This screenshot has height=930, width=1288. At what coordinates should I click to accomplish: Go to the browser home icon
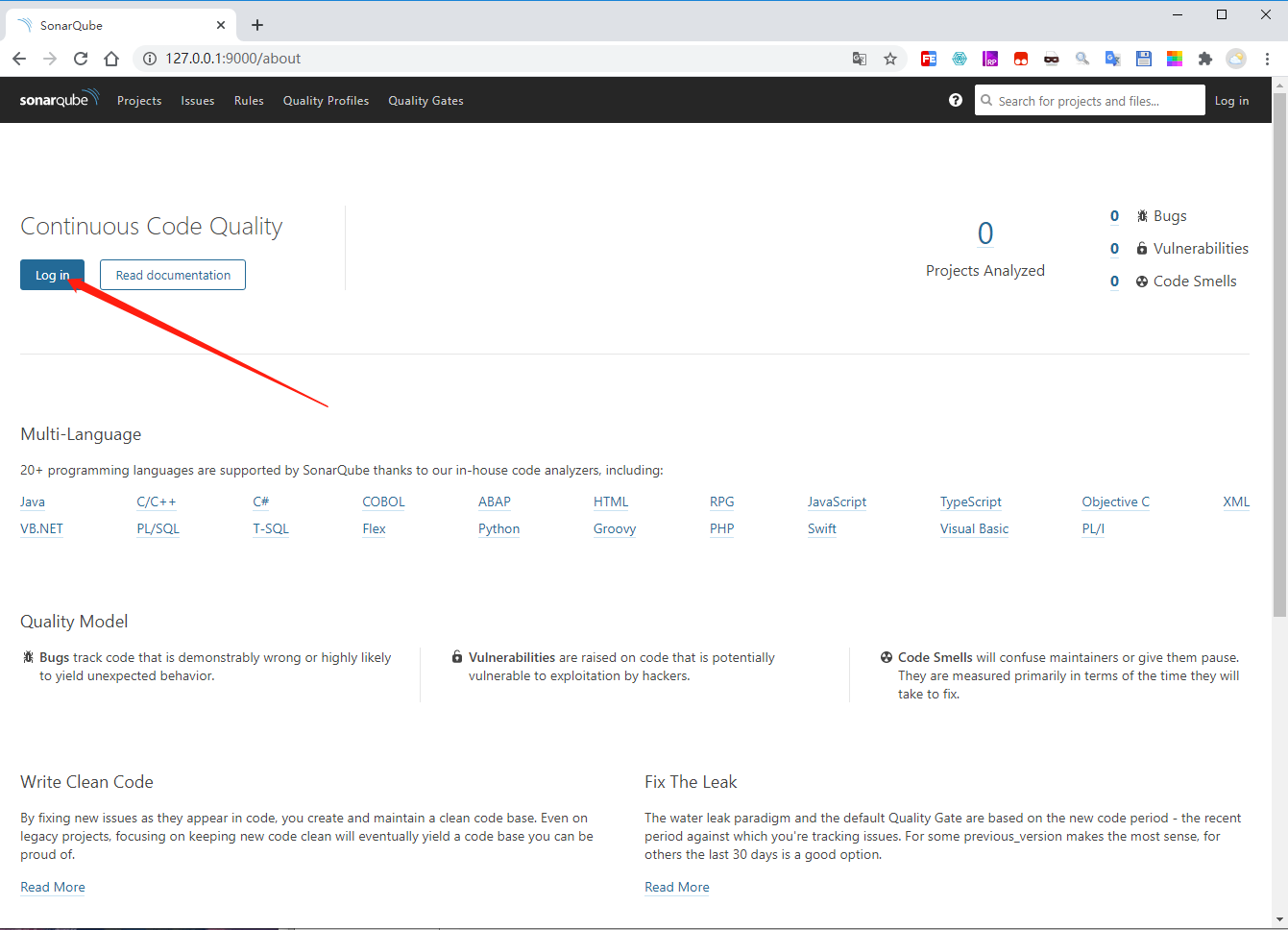click(111, 59)
